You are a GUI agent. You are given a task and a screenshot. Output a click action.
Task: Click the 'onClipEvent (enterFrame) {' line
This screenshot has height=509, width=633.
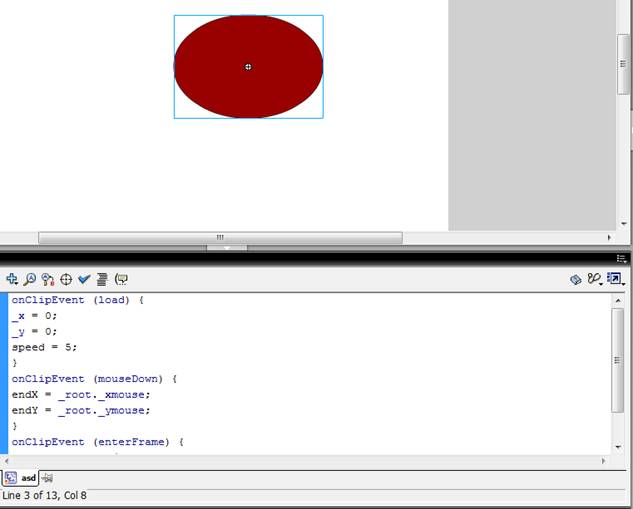(x=97, y=442)
